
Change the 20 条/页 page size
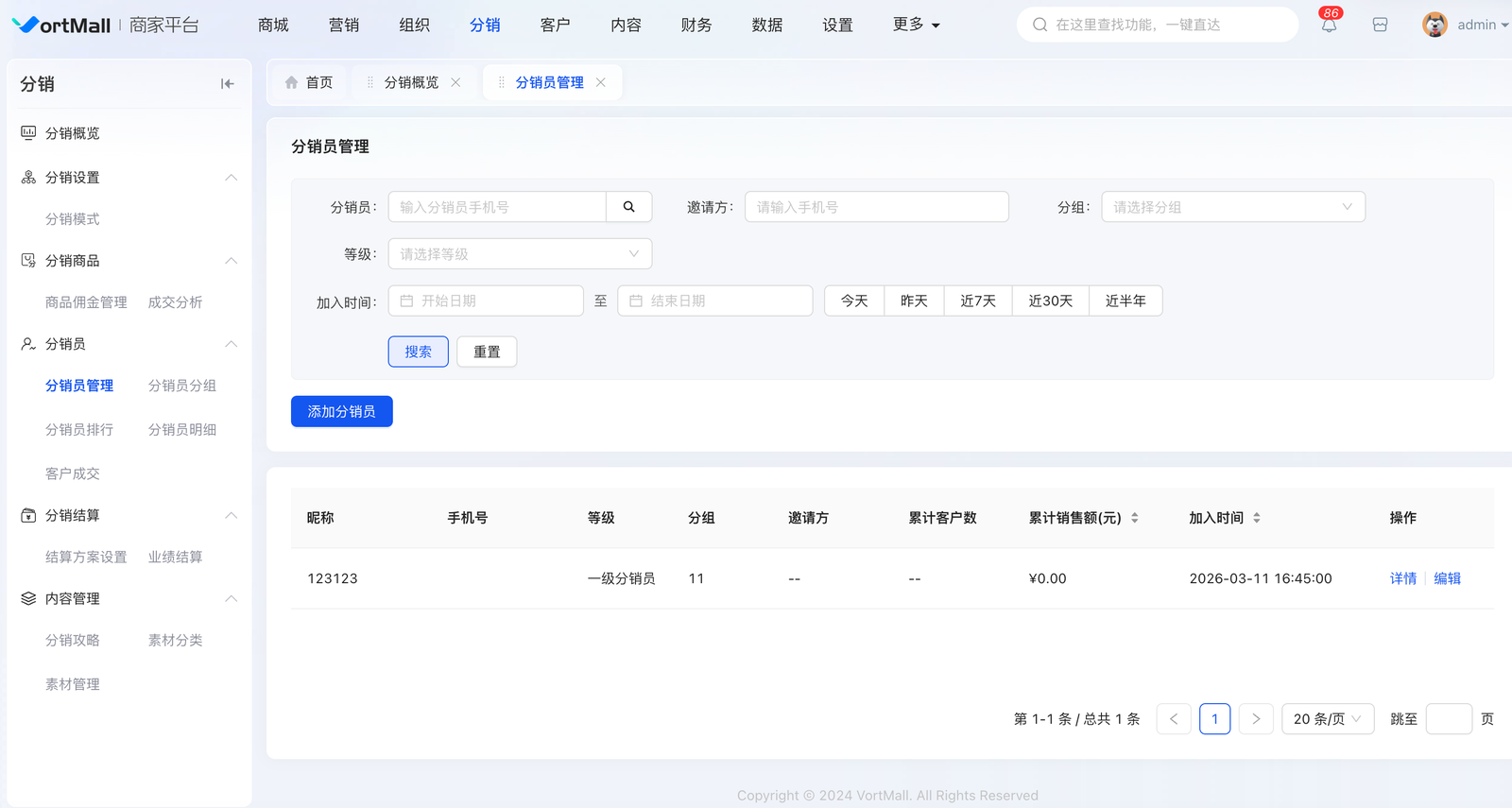tap(1327, 719)
